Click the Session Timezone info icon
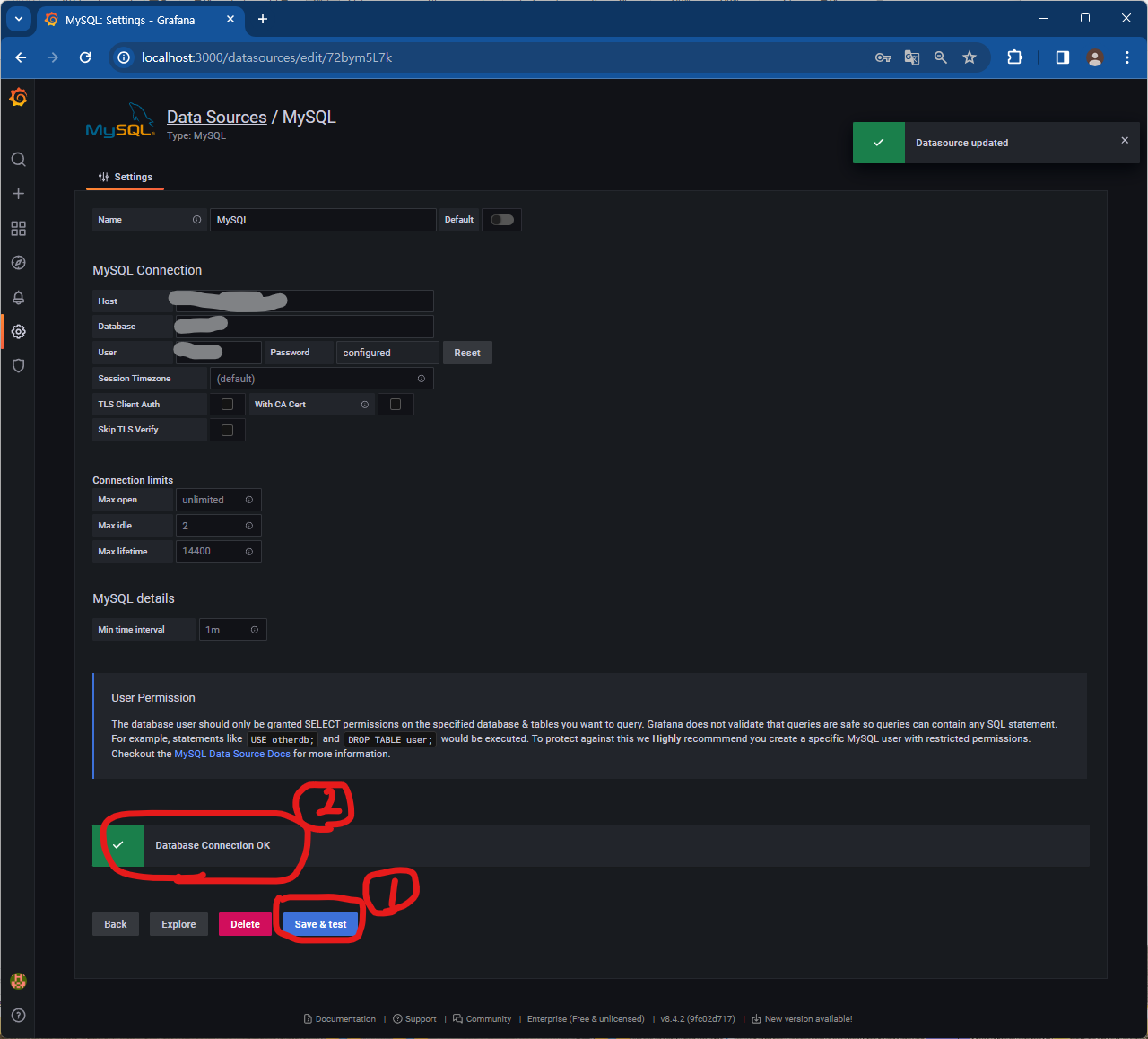 (422, 379)
